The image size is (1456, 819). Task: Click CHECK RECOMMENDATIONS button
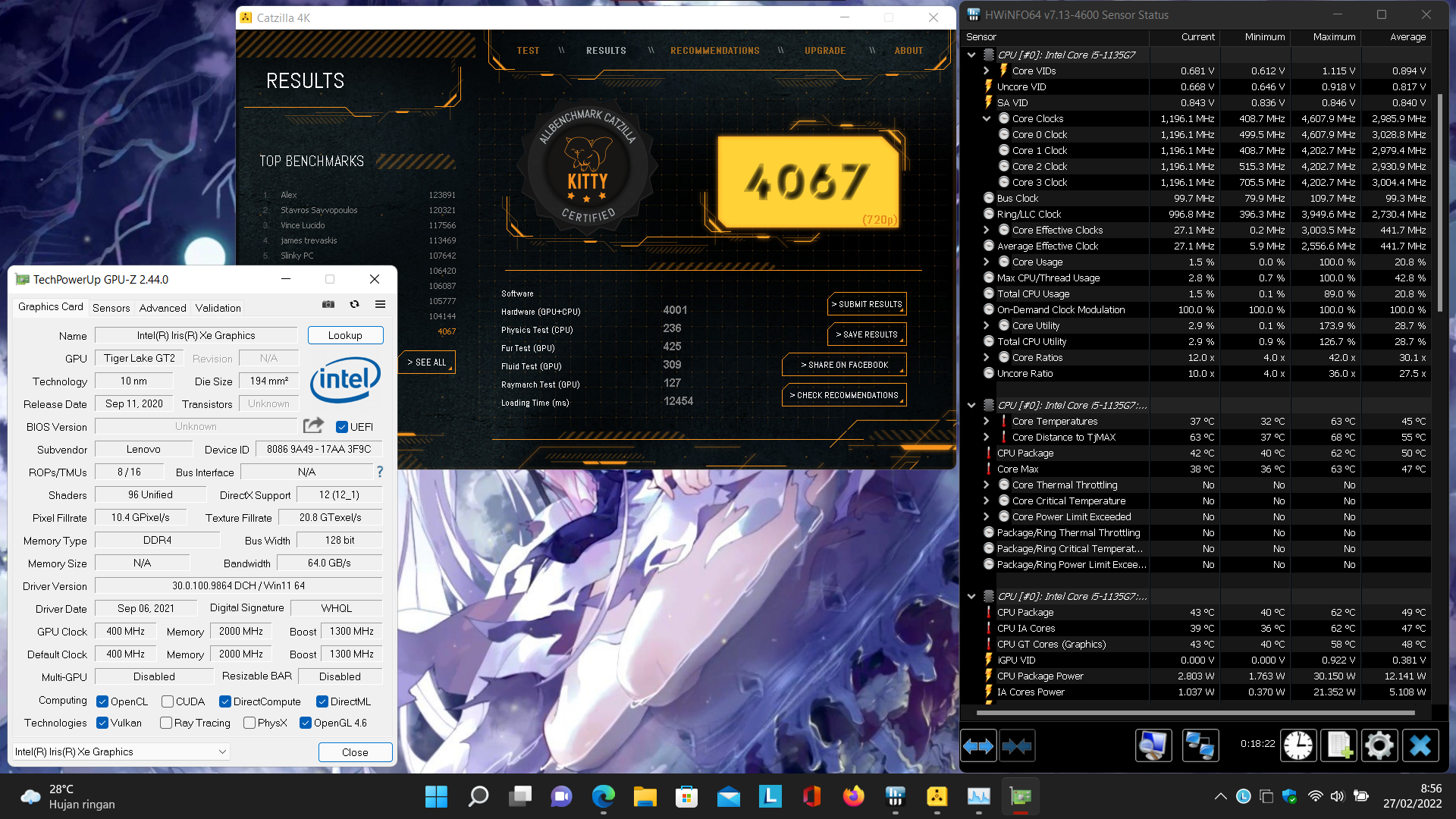point(844,395)
